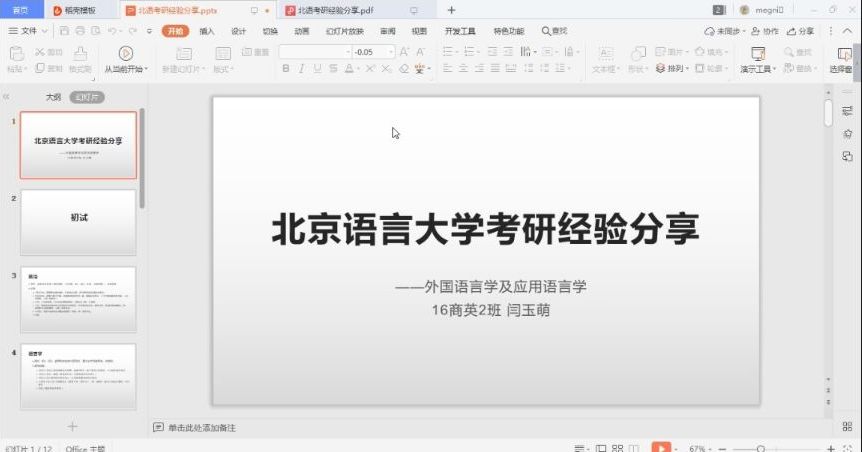This screenshot has width=862, height=452.
Task: Click the bold formatting icon
Action: tap(286, 69)
